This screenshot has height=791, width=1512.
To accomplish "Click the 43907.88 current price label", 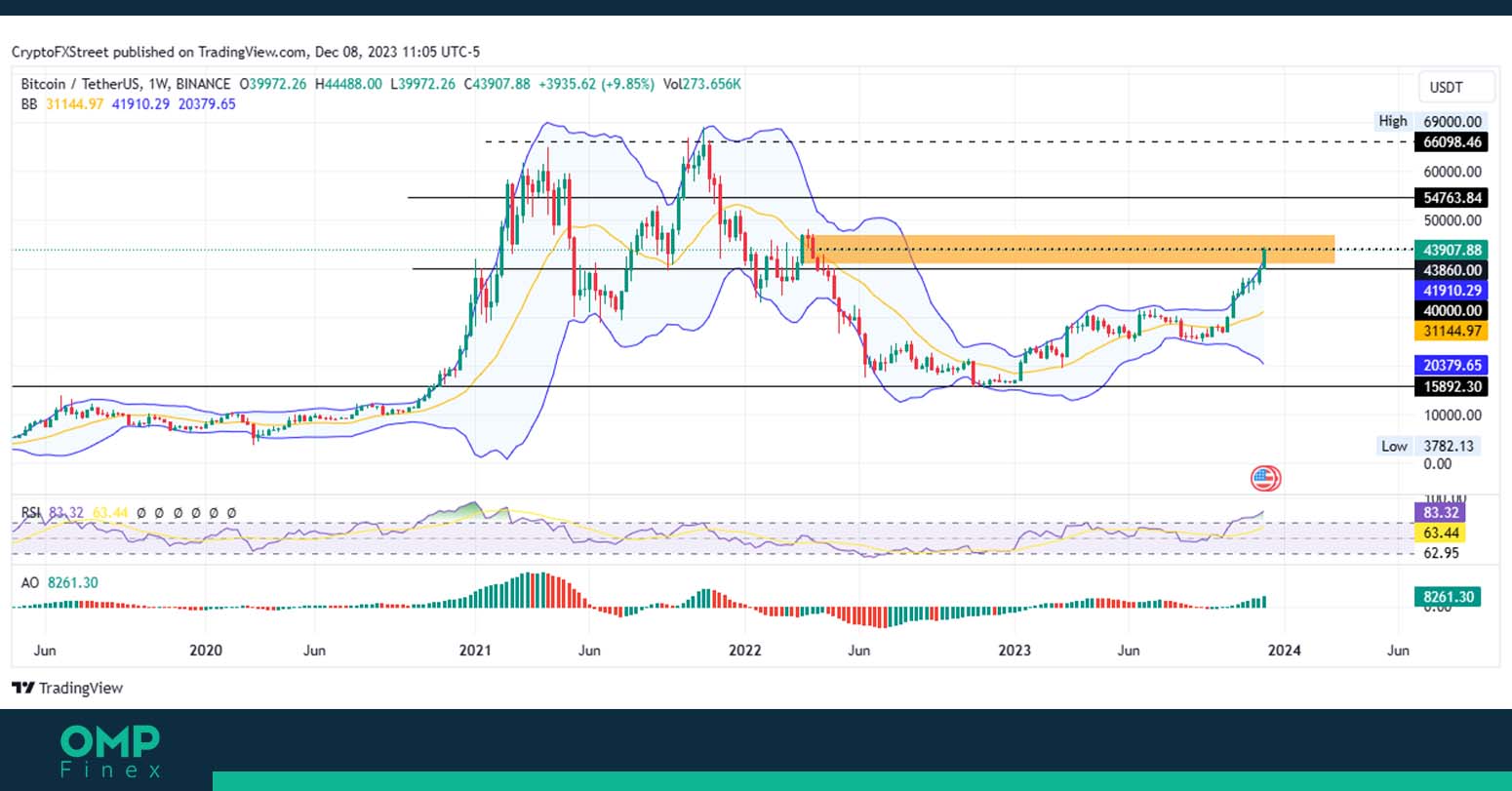I will 1452,251.
